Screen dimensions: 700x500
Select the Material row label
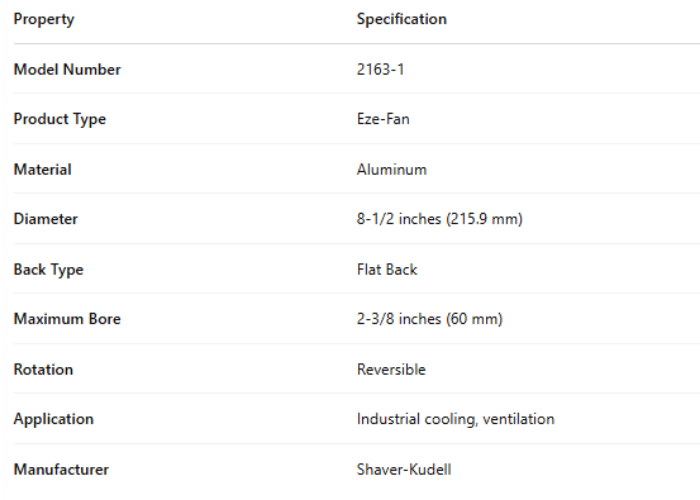(x=42, y=169)
